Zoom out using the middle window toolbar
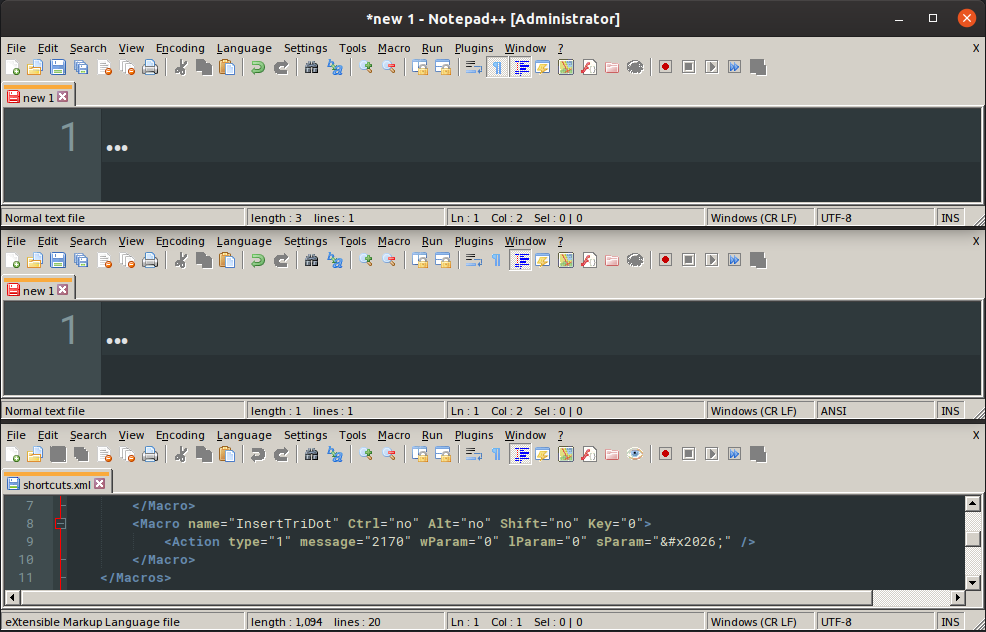Image resolution: width=986 pixels, height=632 pixels. click(389, 260)
